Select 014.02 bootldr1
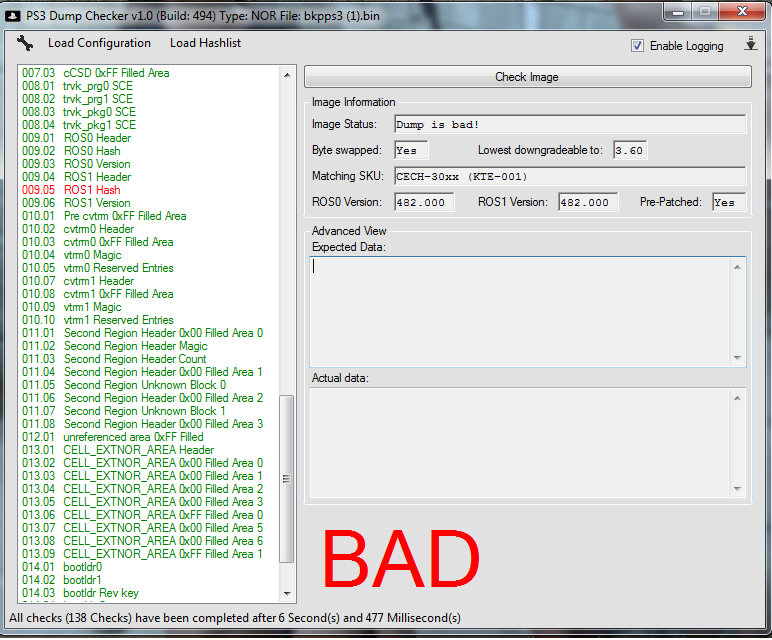The width and height of the screenshot is (772, 640). pyautogui.click(x=62, y=580)
